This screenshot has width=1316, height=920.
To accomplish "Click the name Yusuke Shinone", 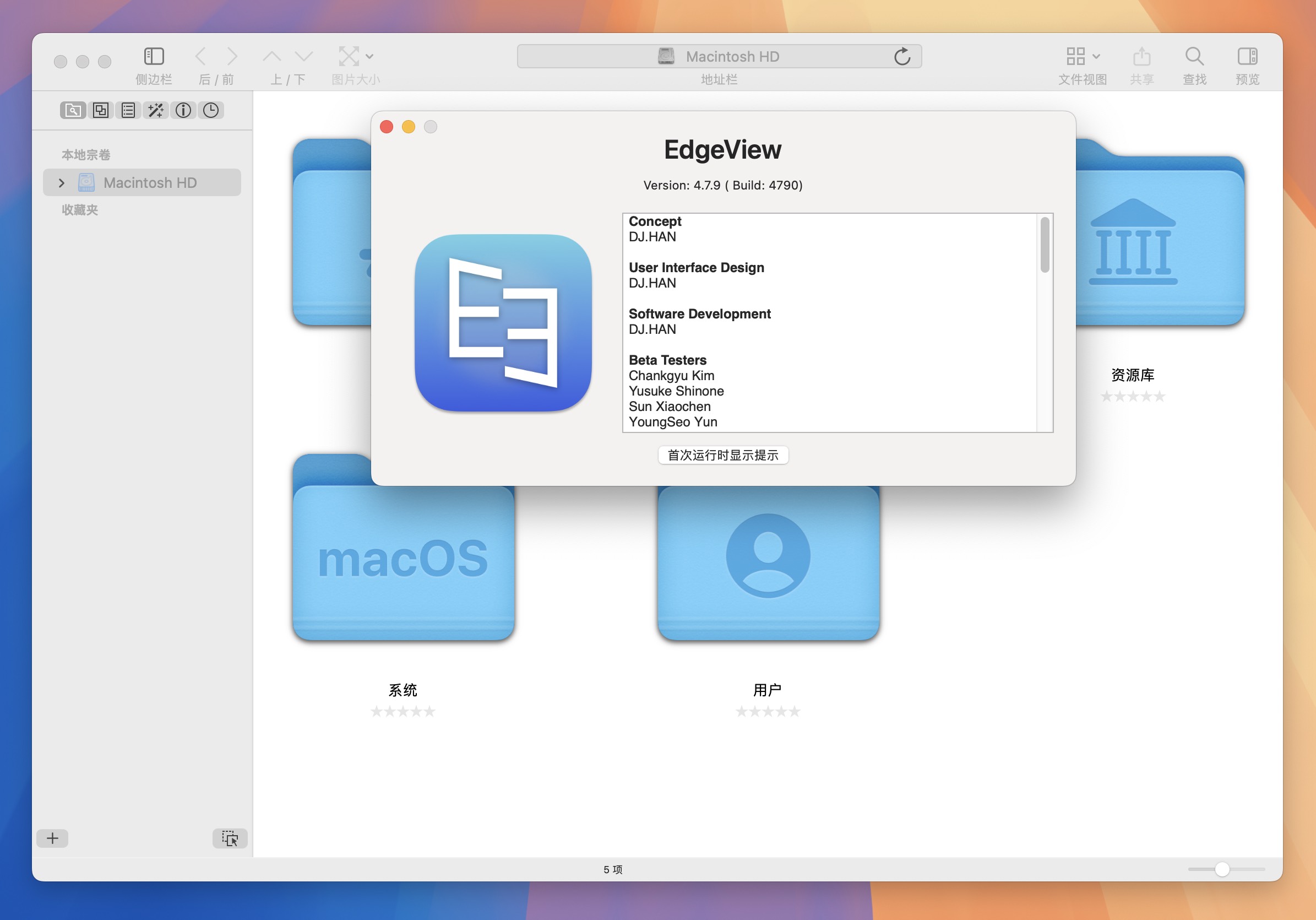I will tap(676, 391).
